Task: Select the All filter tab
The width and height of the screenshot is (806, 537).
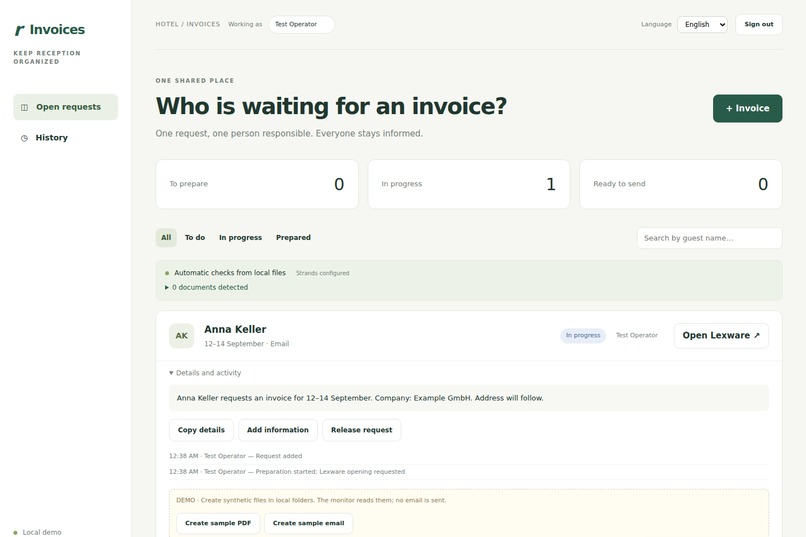Action: coord(166,237)
